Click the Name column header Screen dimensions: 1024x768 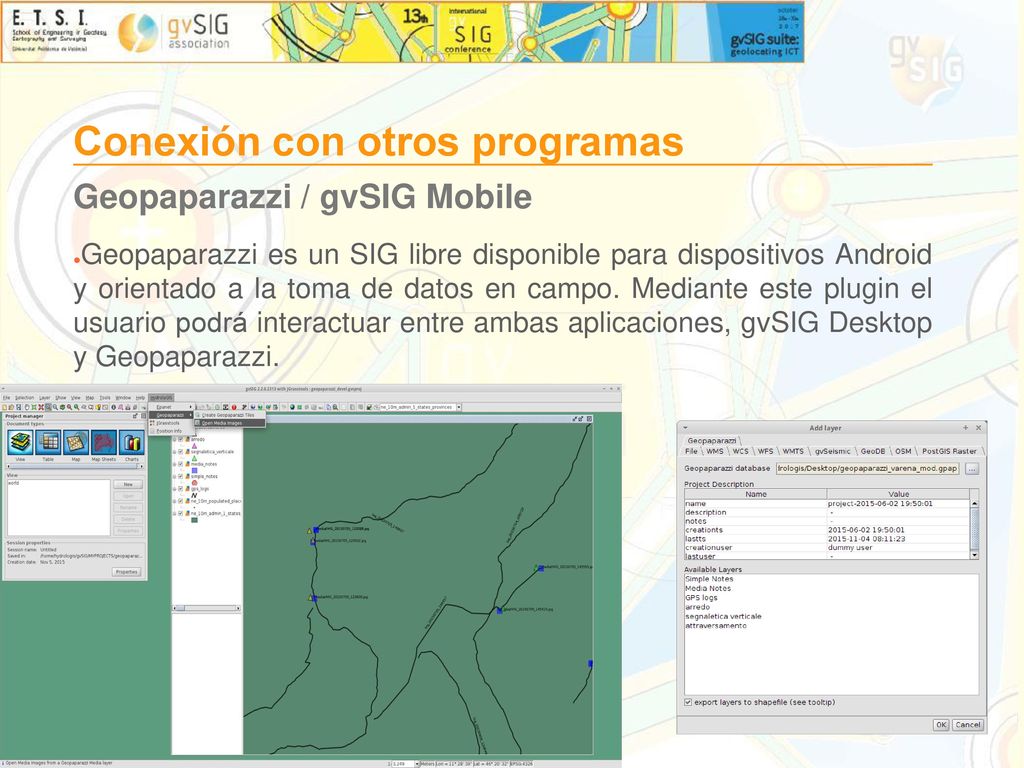click(x=756, y=494)
